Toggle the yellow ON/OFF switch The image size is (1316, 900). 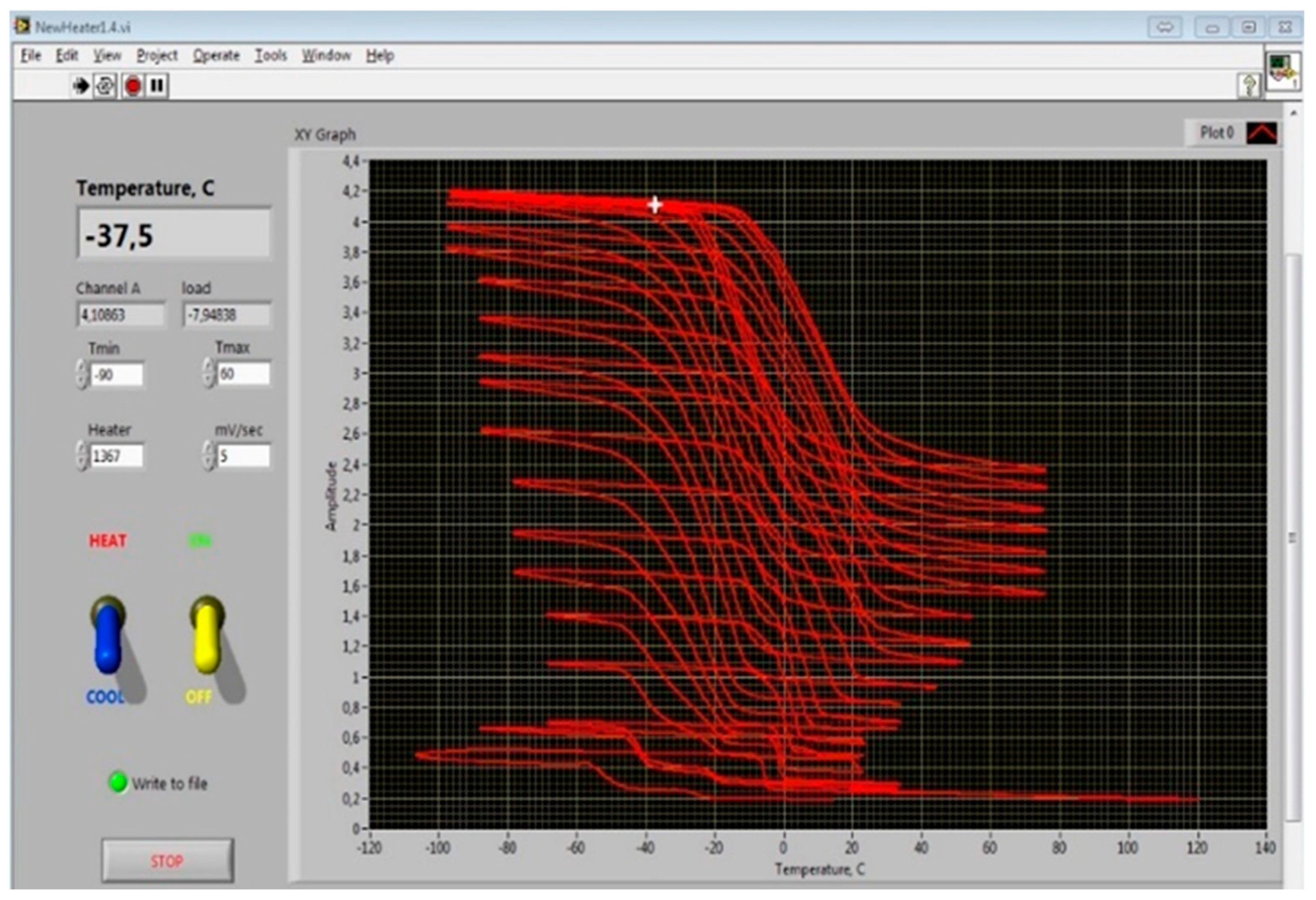pos(207,637)
